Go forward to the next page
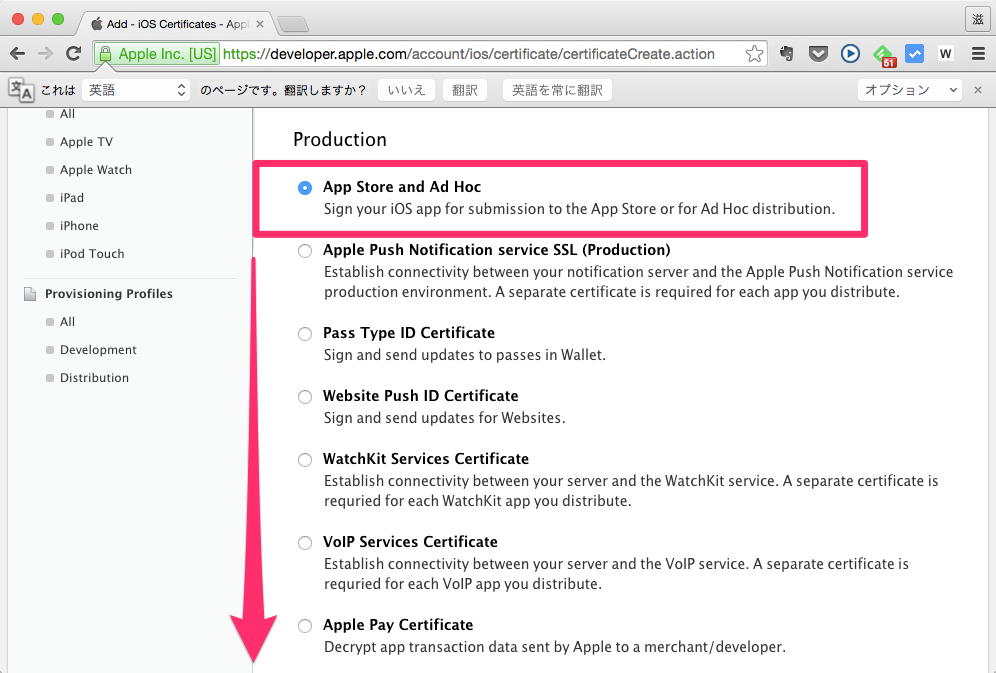The height and width of the screenshot is (673, 996). tap(45, 54)
